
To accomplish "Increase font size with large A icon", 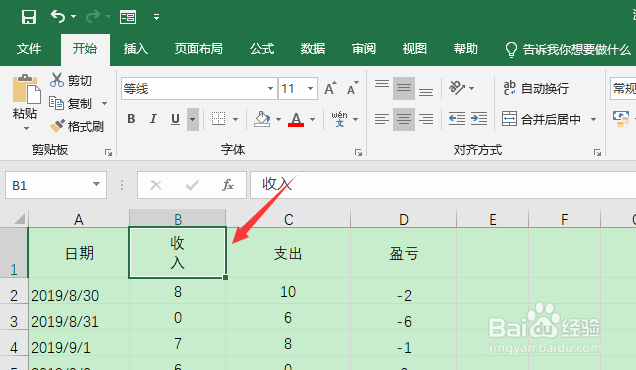I will coord(331,88).
